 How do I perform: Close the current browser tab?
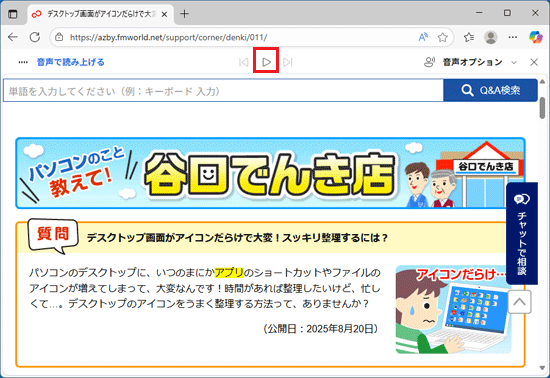tap(164, 14)
